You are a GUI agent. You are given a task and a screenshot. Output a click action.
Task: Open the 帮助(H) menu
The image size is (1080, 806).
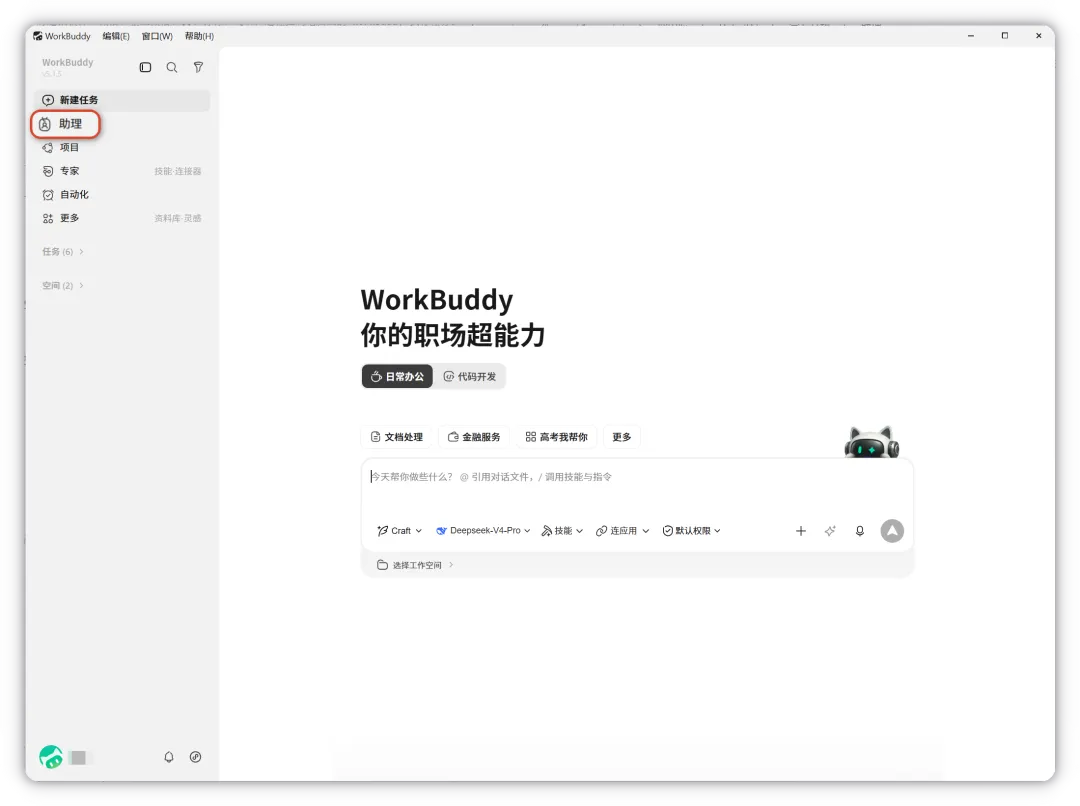[x=199, y=36]
